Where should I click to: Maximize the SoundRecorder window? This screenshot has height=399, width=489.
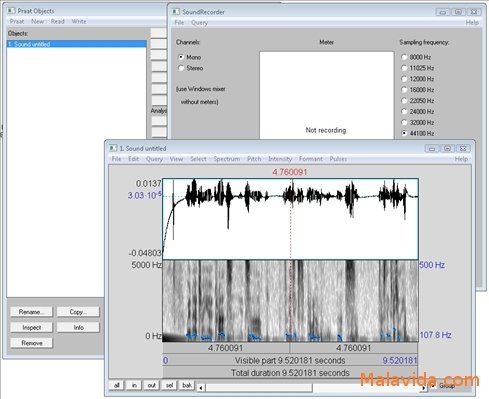click(458, 12)
